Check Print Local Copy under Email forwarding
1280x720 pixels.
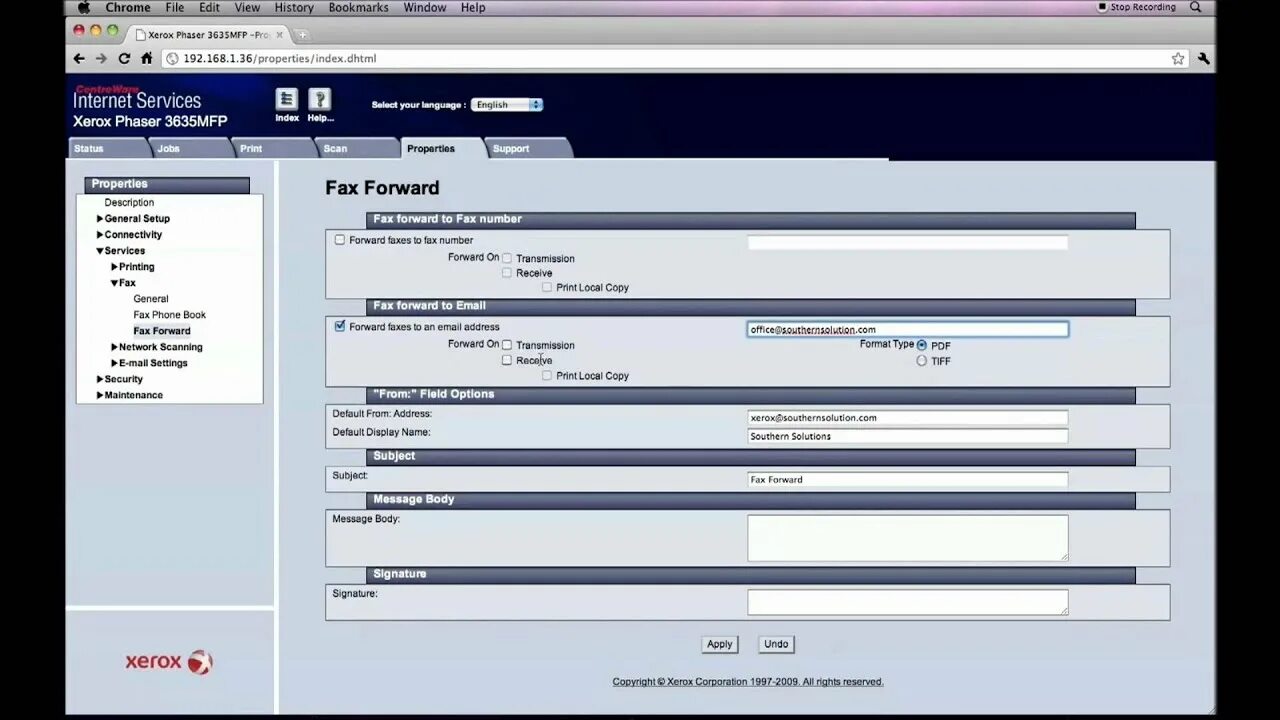pyautogui.click(x=547, y=376)
